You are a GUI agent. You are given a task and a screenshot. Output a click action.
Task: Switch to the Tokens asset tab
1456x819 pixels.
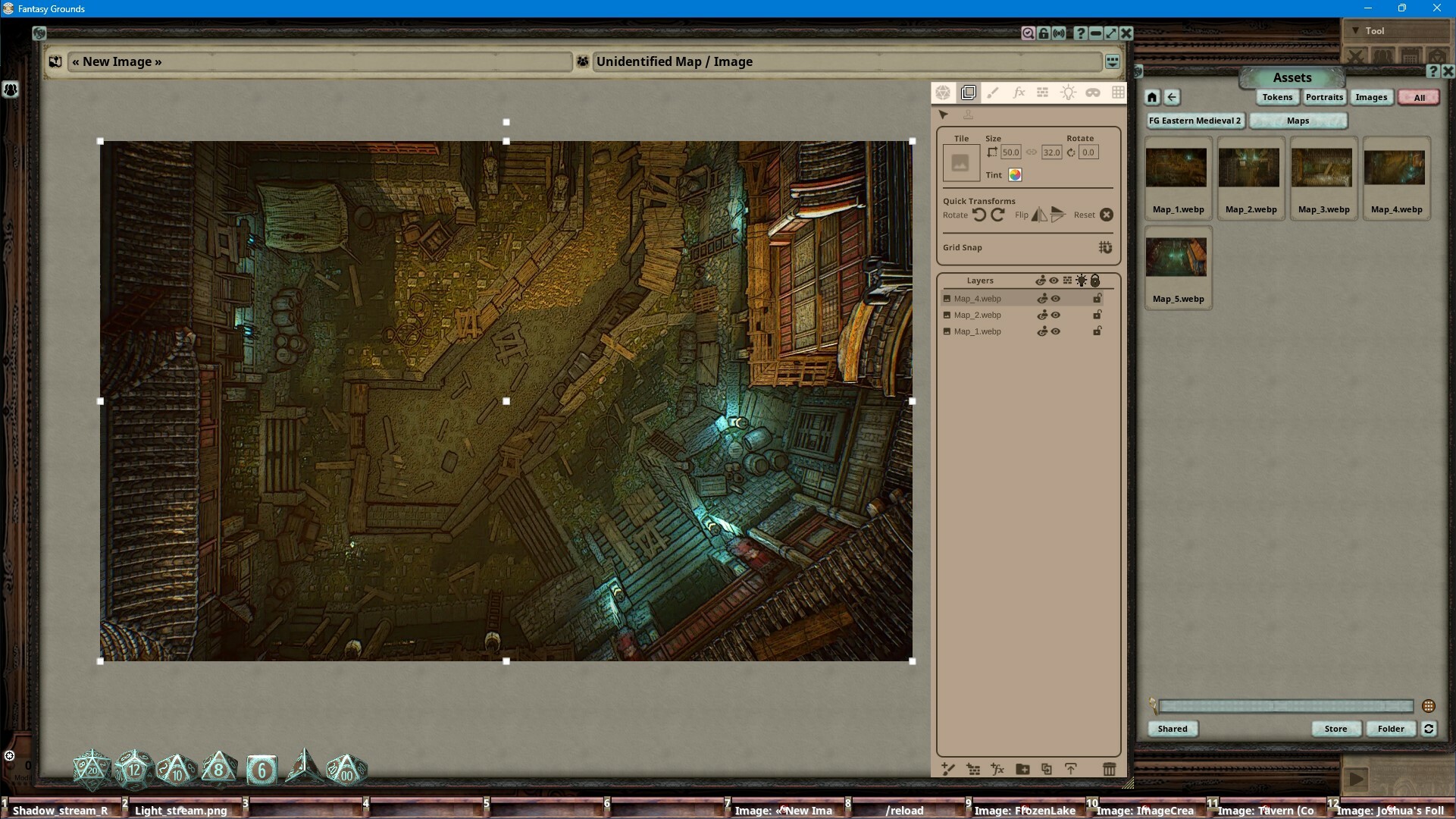pyautogui.click(x=1276, y=97)
